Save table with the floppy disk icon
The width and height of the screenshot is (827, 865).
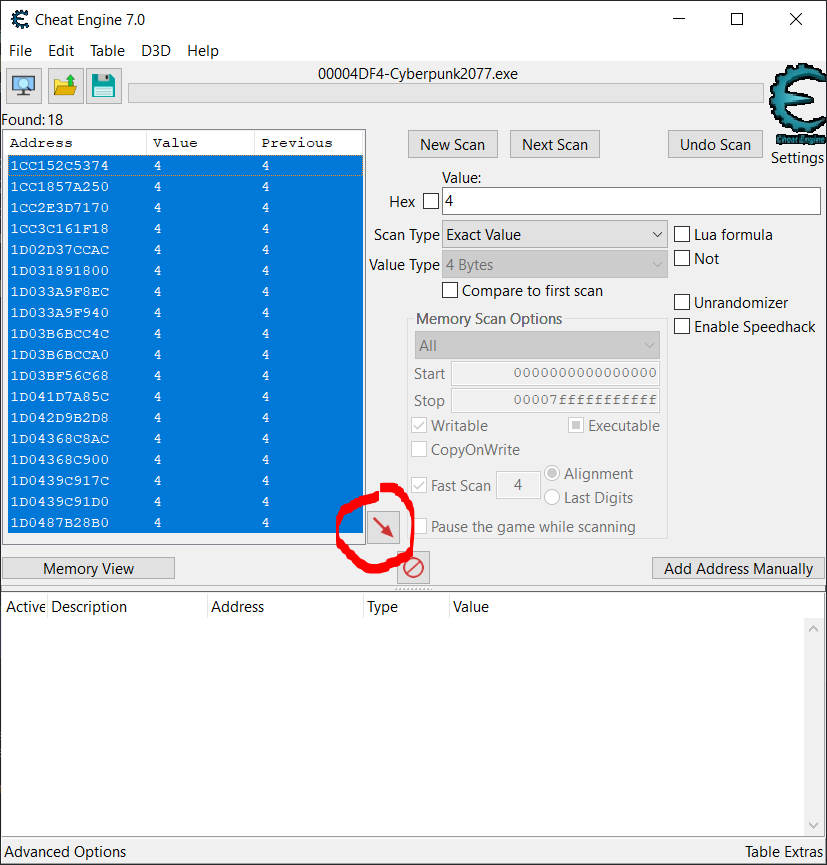click(x=103, y=86)
